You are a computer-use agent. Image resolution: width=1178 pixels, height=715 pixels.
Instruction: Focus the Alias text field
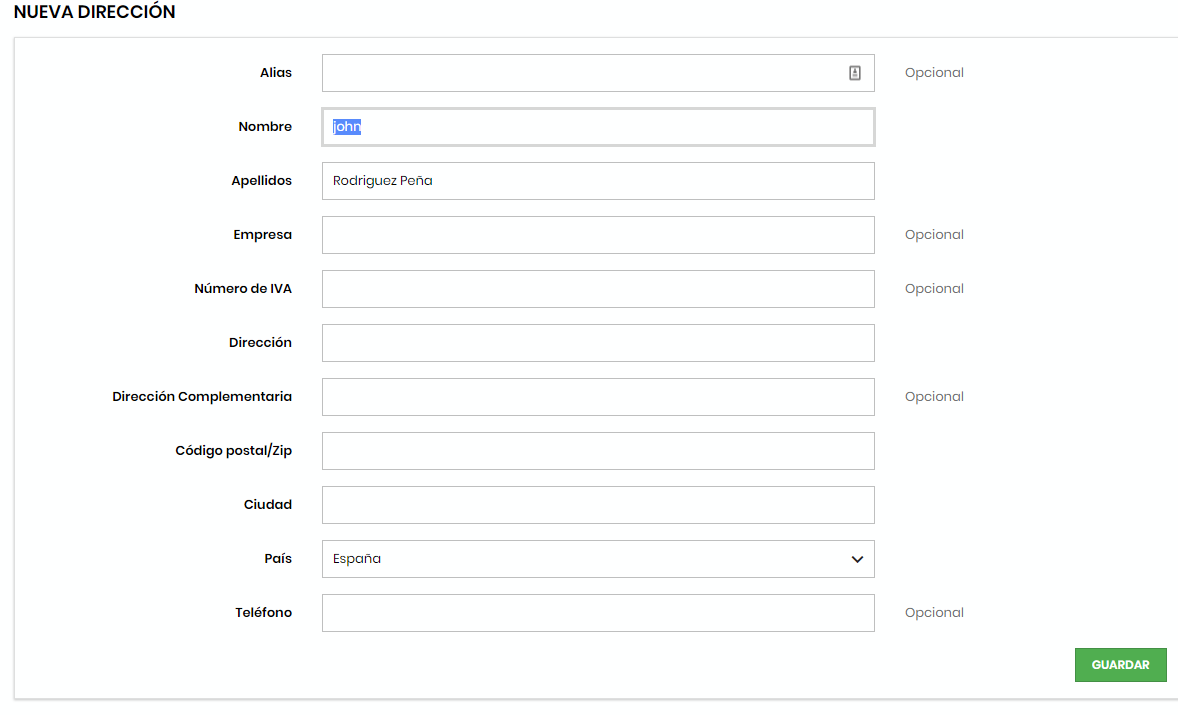click(x=580, y=73)
